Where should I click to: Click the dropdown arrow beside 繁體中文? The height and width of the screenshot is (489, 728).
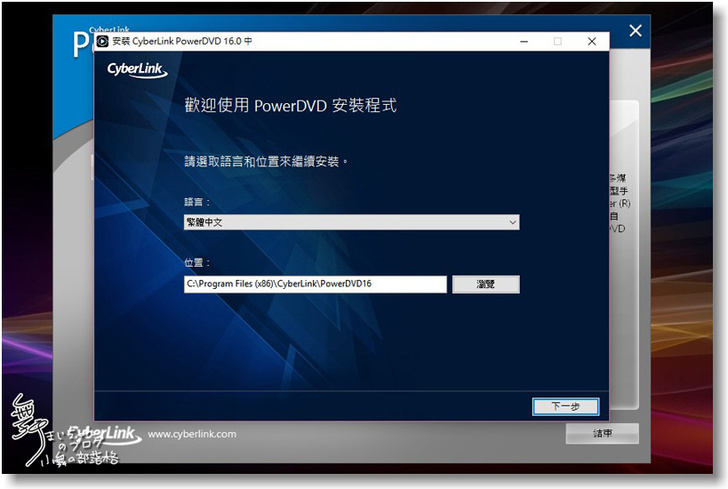pos(513,222)
